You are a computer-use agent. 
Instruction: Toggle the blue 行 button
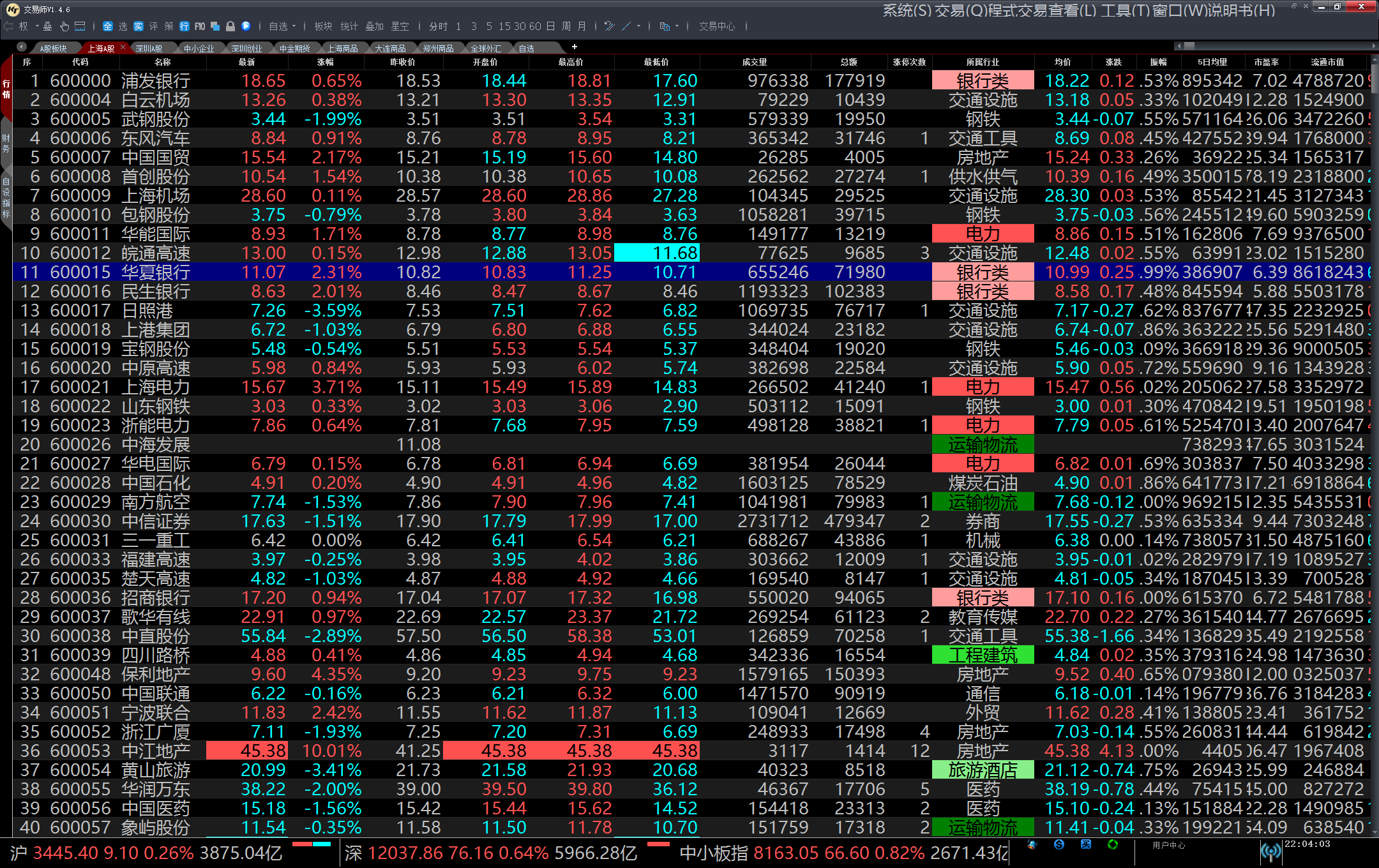185,26
